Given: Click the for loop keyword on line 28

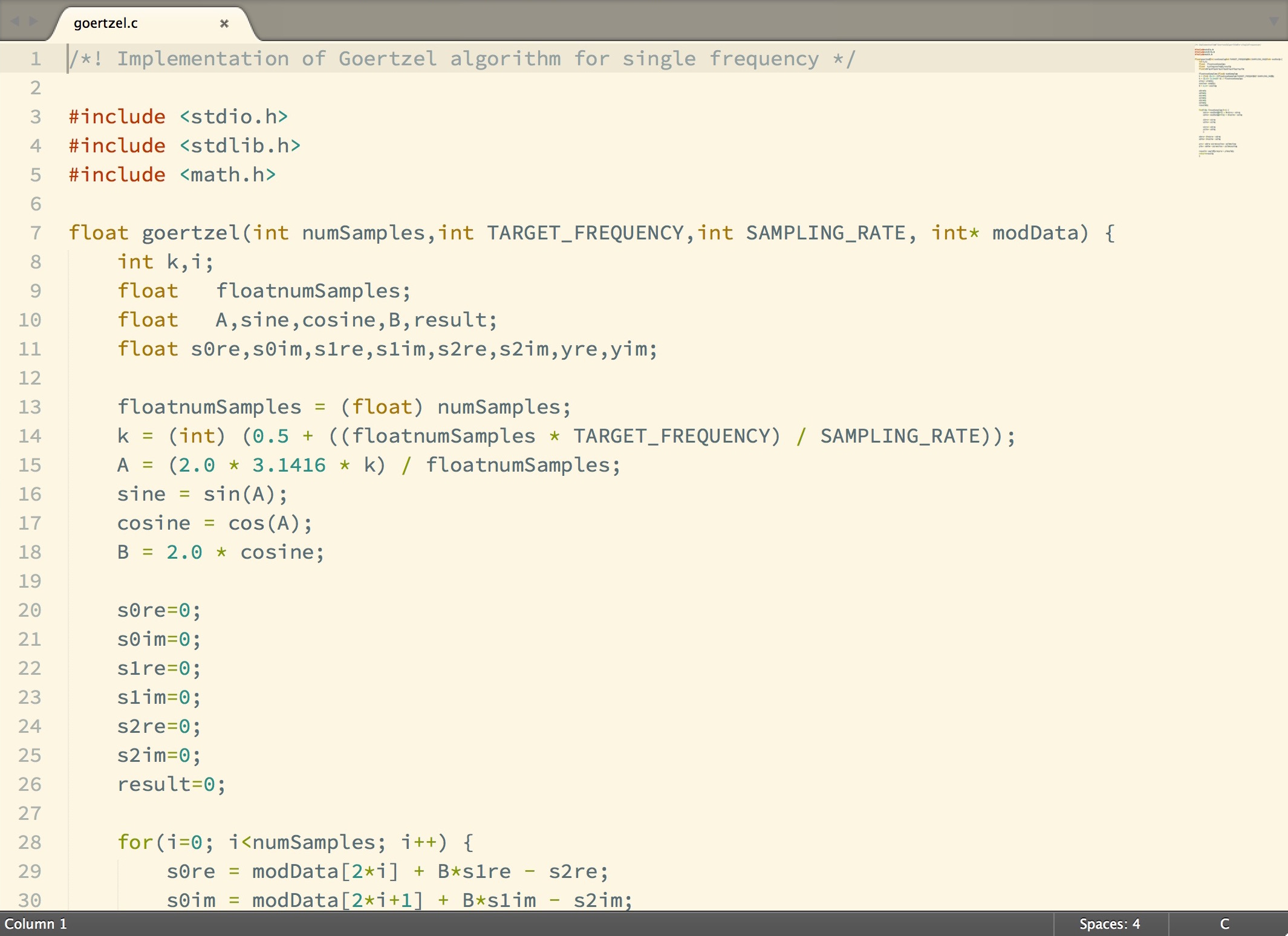Looking at the screenshot, I should (x=135, y=842).
